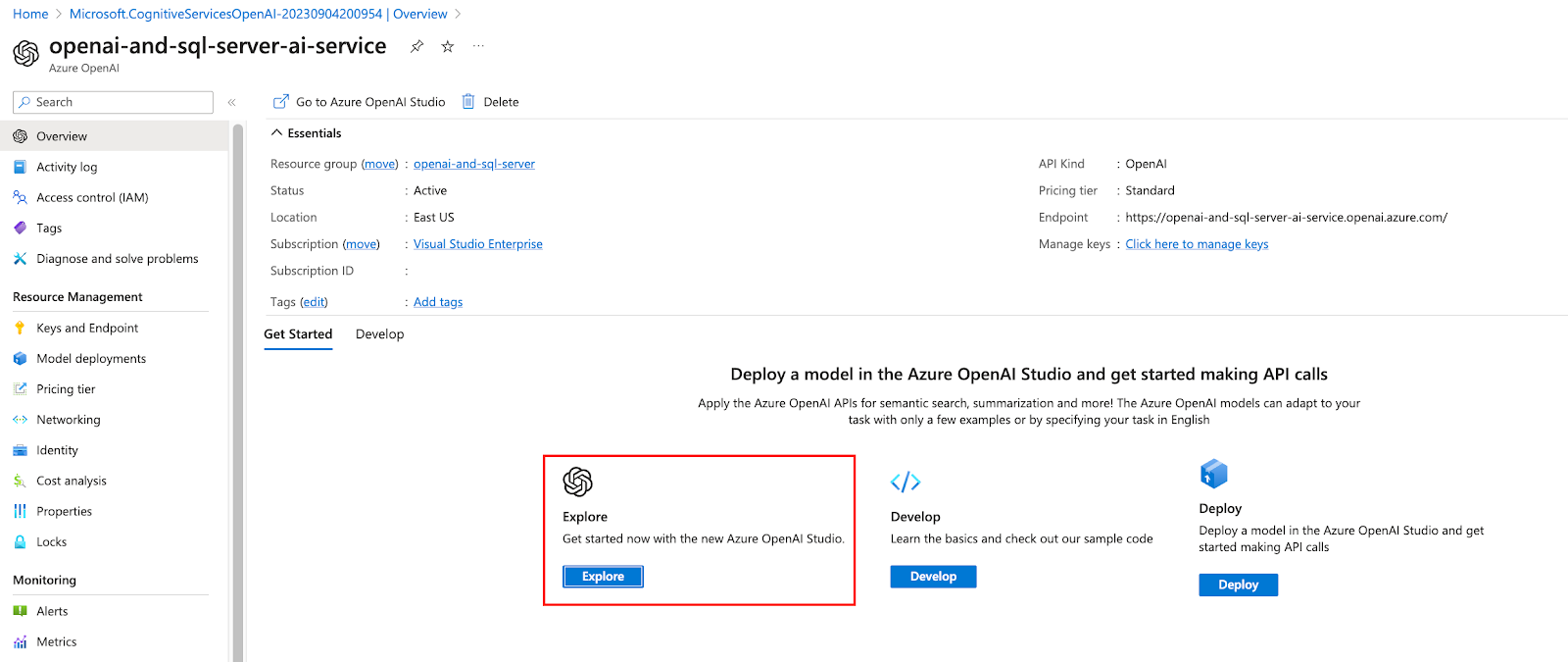Click the Locks padlock icon
1568x662 pixels.
pos(20,541)
